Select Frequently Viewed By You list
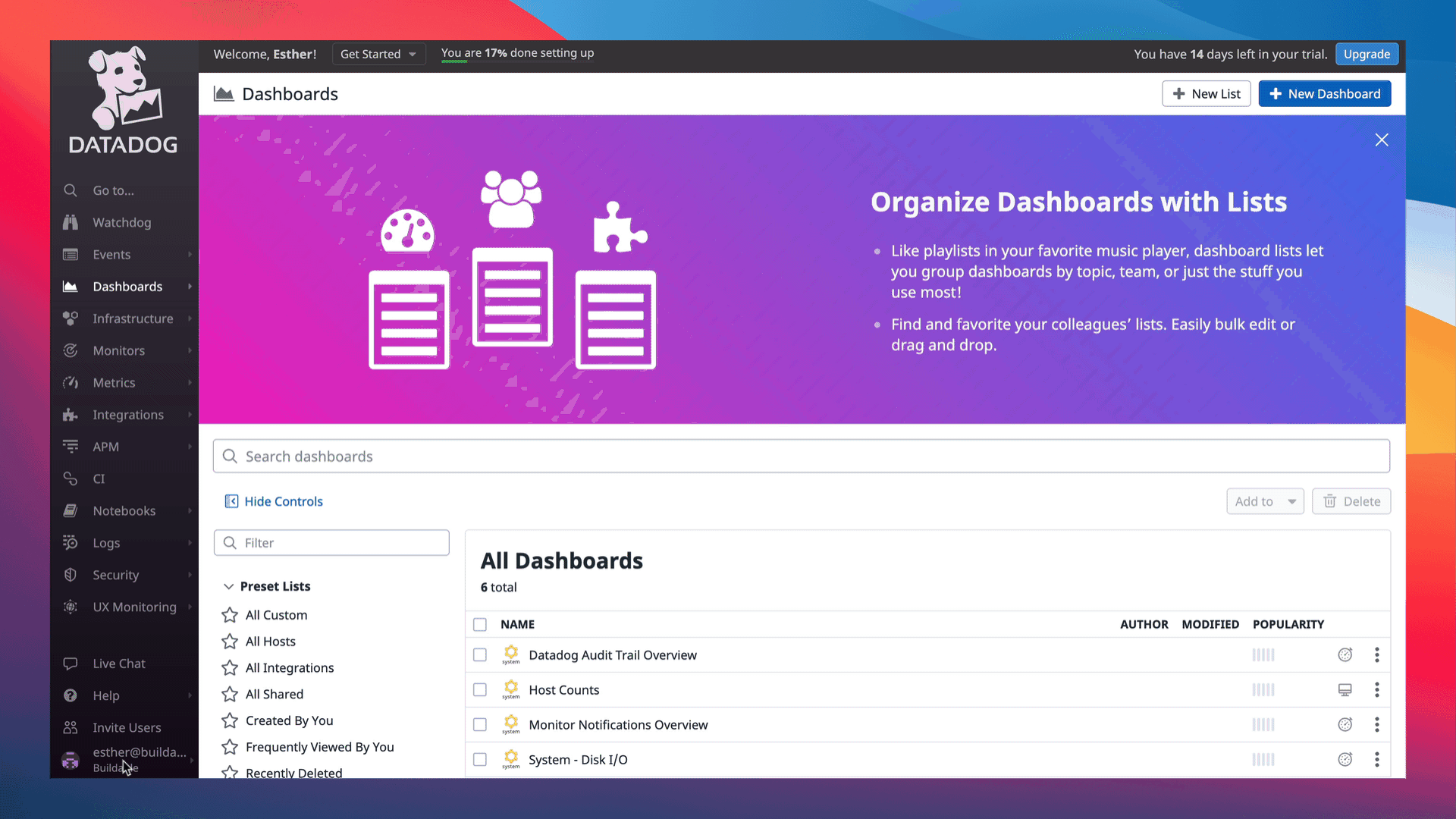 click(319, 747)
